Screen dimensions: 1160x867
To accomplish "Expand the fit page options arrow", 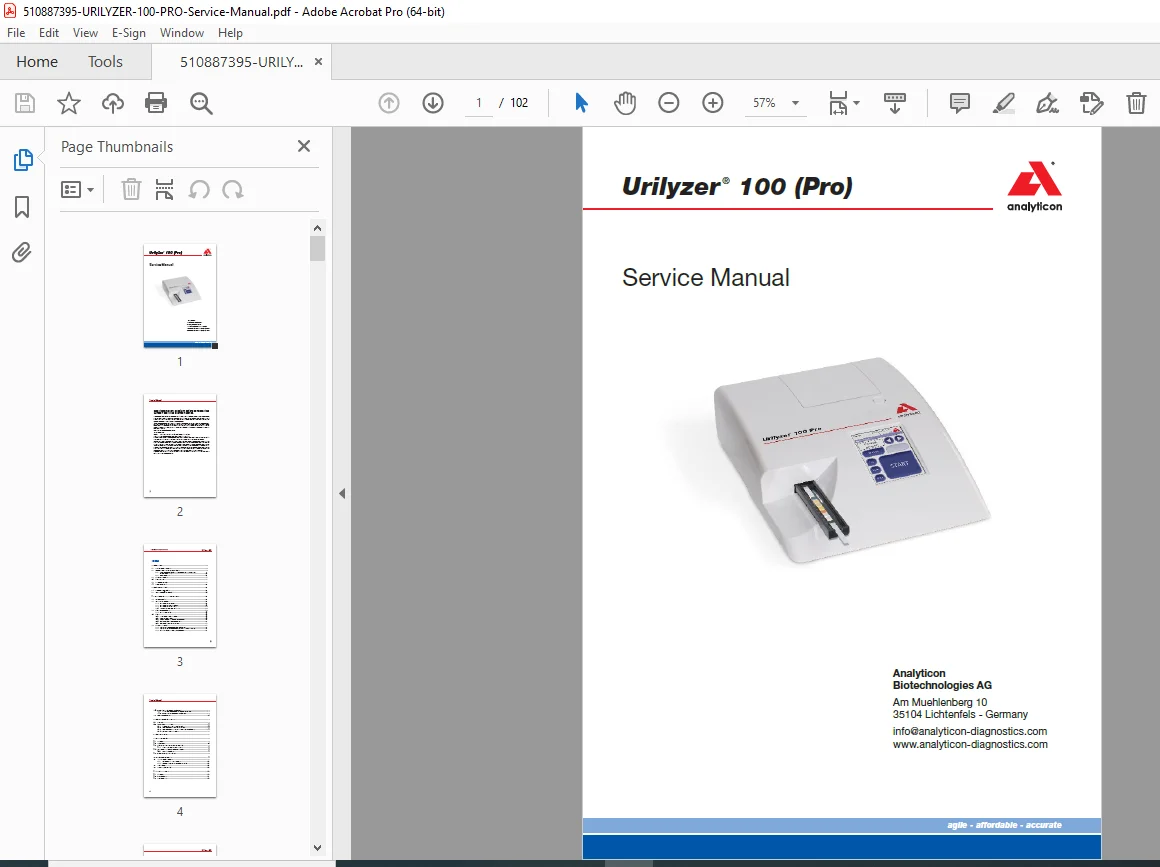I will [x=857, y=103].
